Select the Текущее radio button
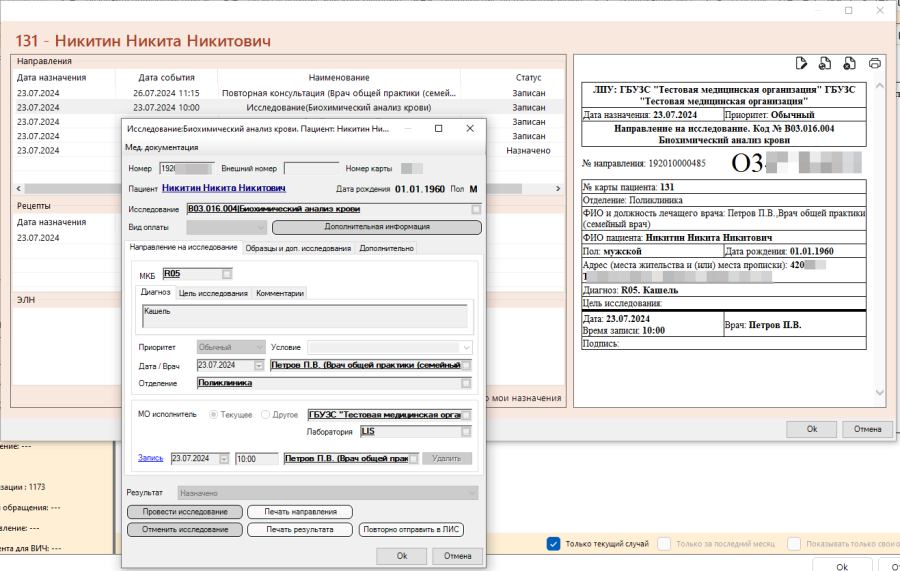This screenshot has height=571, width=900. (x=214, y=414)
